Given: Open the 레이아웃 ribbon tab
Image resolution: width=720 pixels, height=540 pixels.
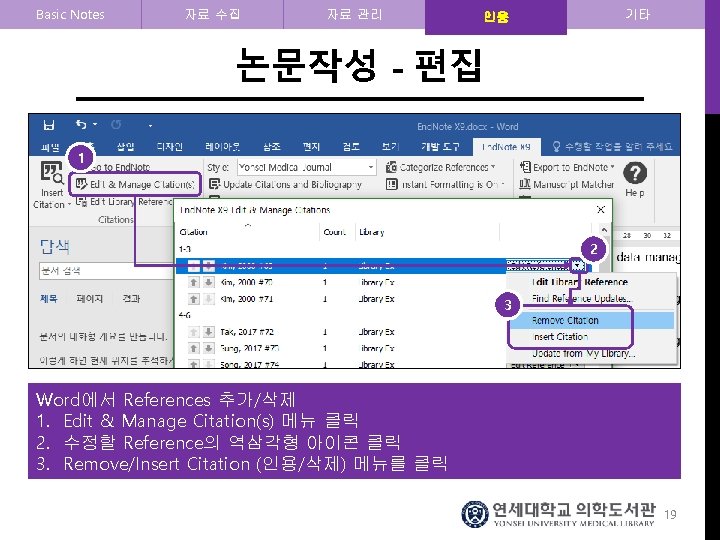Looking at the screenshot, I should pyautogui.click(x=222, y=146).
